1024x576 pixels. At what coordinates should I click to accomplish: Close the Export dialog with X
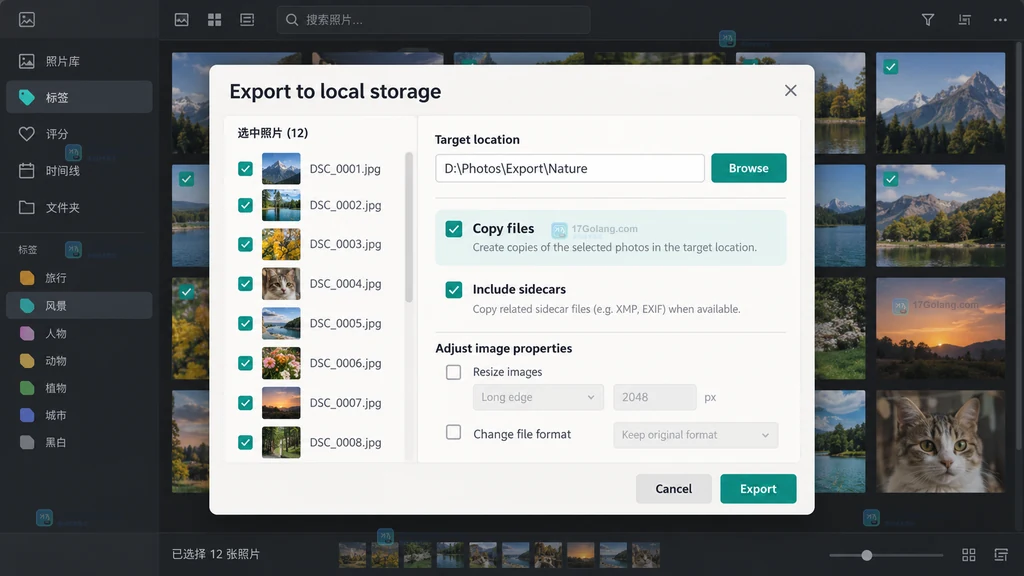tap(790, 91)
